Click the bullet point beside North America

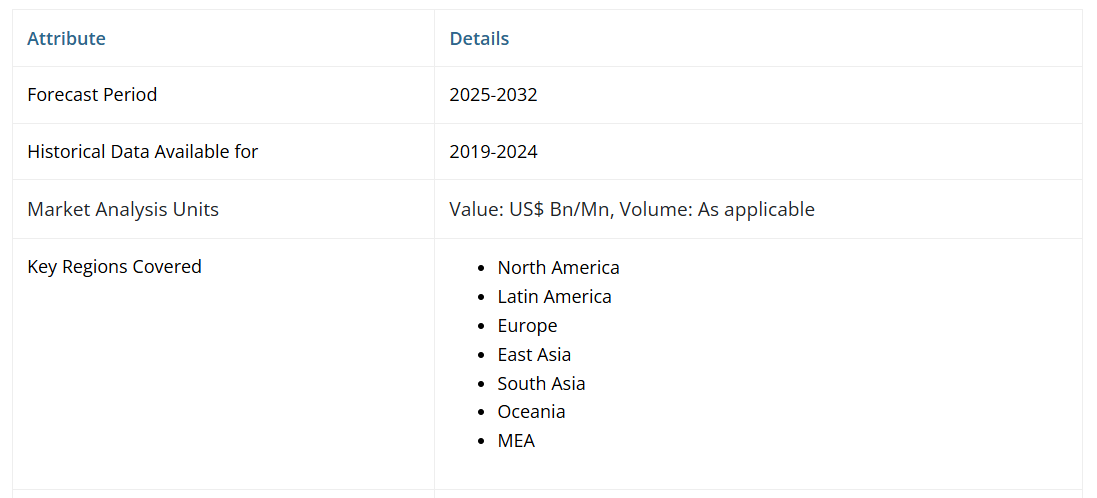pyautogui.click(x=484, y=268)
